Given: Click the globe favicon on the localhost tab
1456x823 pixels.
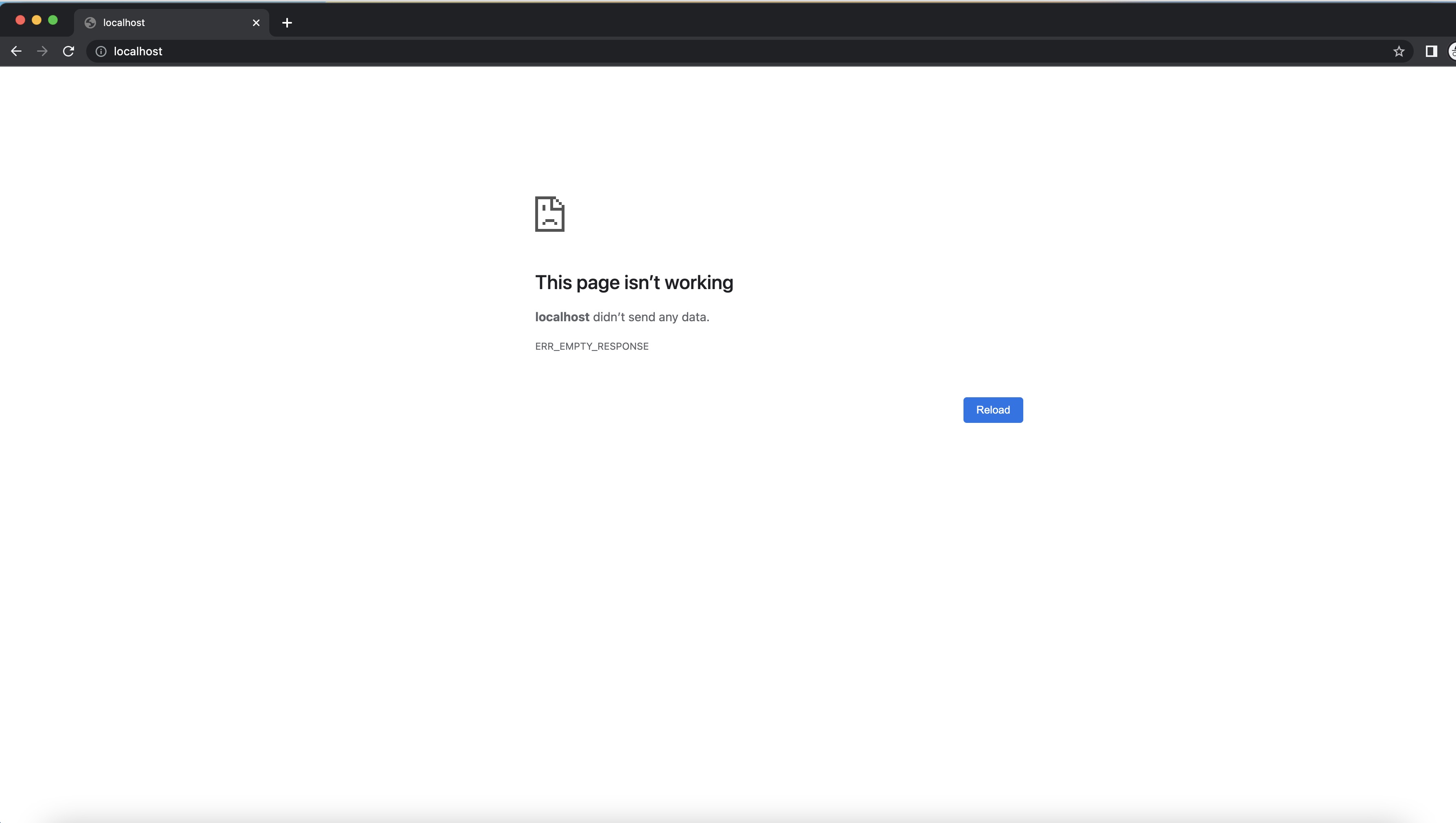Looking at the screenshot, I should 90,23.
